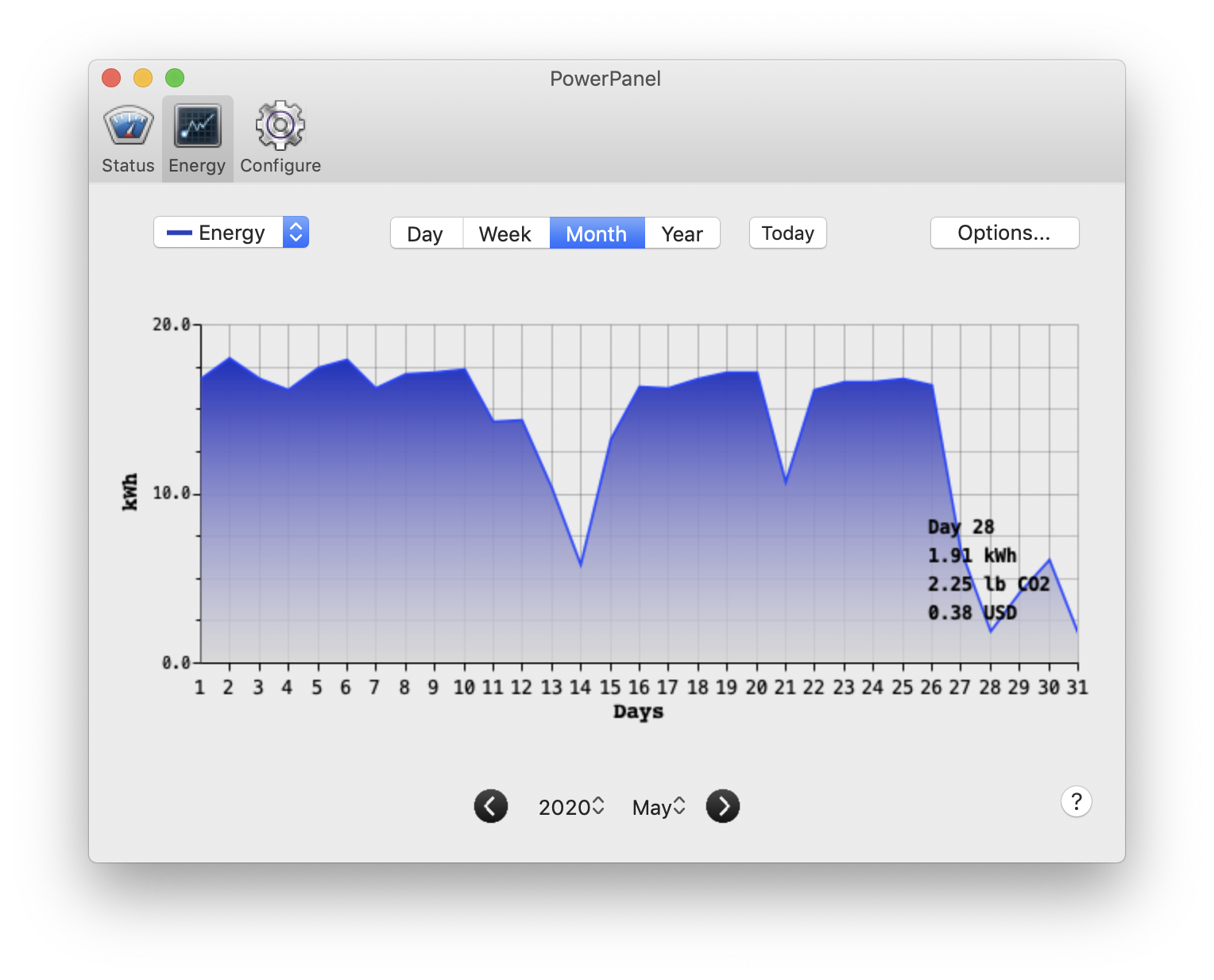The image size is (1214, 980).
Task: Click the 1.91 kWh value
Action: 972,555
